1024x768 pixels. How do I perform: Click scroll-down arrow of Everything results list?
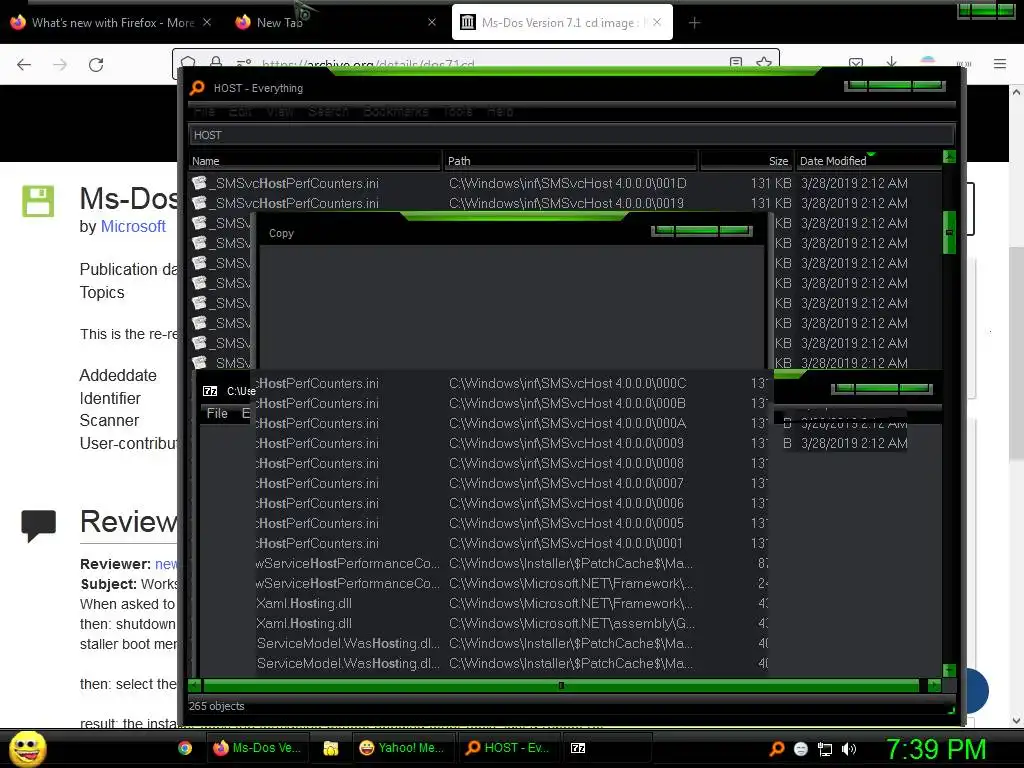point(950,671)
